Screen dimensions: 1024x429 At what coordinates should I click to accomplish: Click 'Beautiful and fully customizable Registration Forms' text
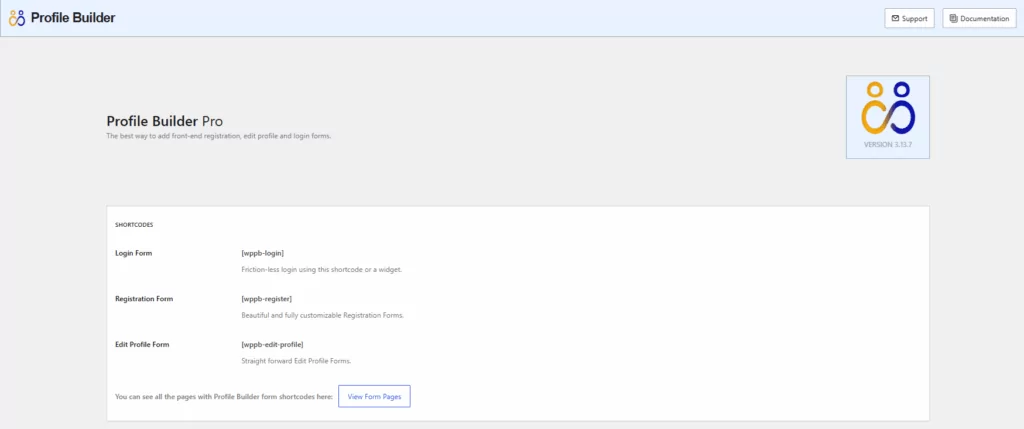click(x=323, y=315)
